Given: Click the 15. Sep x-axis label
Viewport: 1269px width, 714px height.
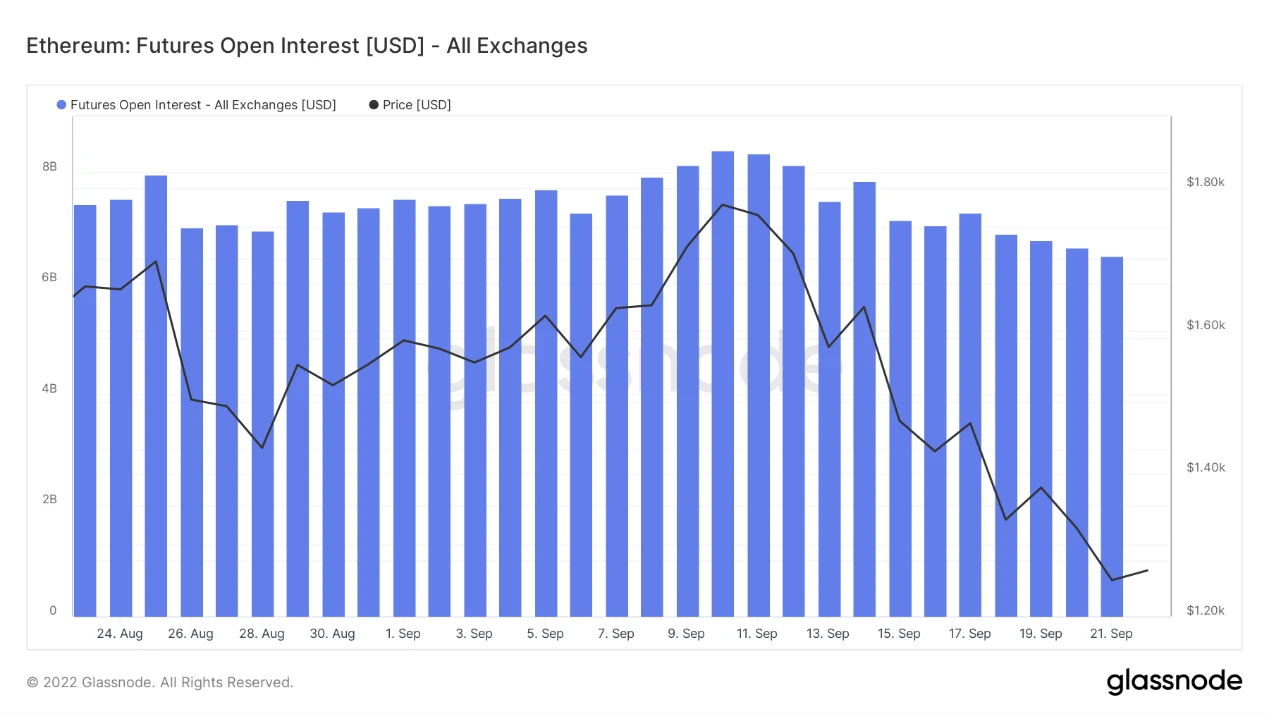Looking at the screenshot, I should [x=899, y=634].
